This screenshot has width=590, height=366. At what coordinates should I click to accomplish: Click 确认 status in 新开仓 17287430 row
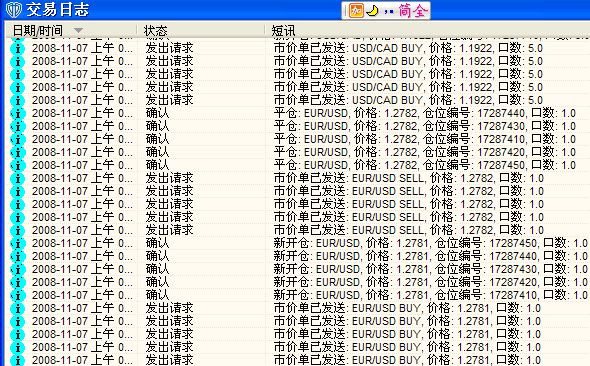click(x=157, y=269)
